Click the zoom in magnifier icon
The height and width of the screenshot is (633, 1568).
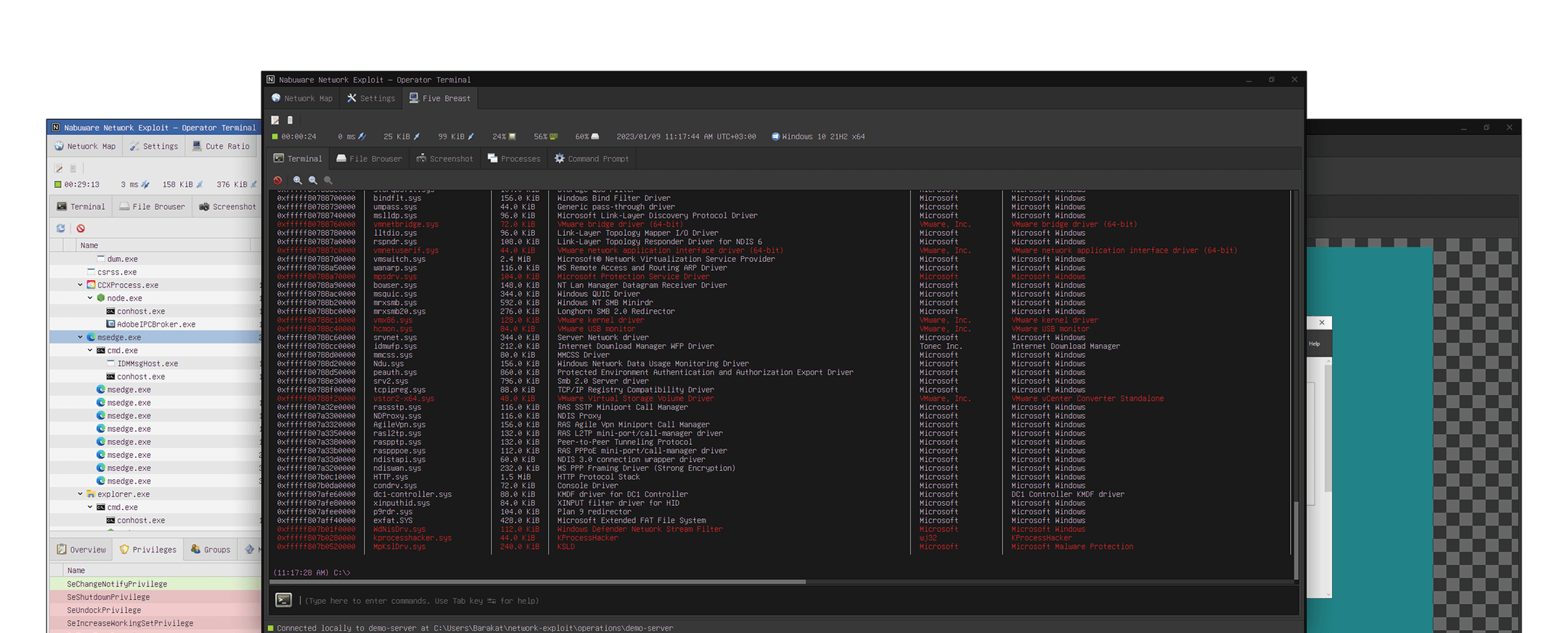coord(298,180)
